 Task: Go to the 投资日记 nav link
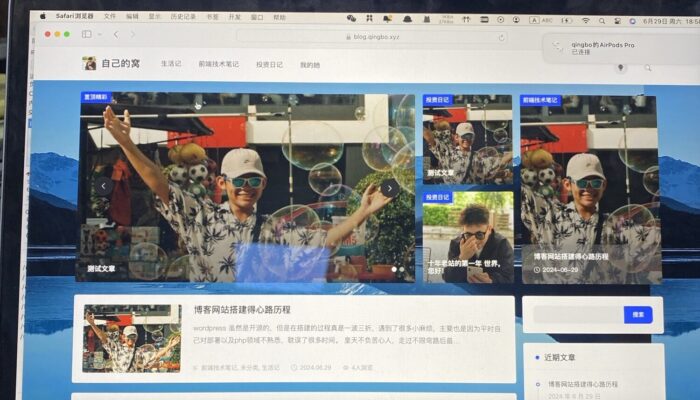pyautogui.click(x=269, y=65)
